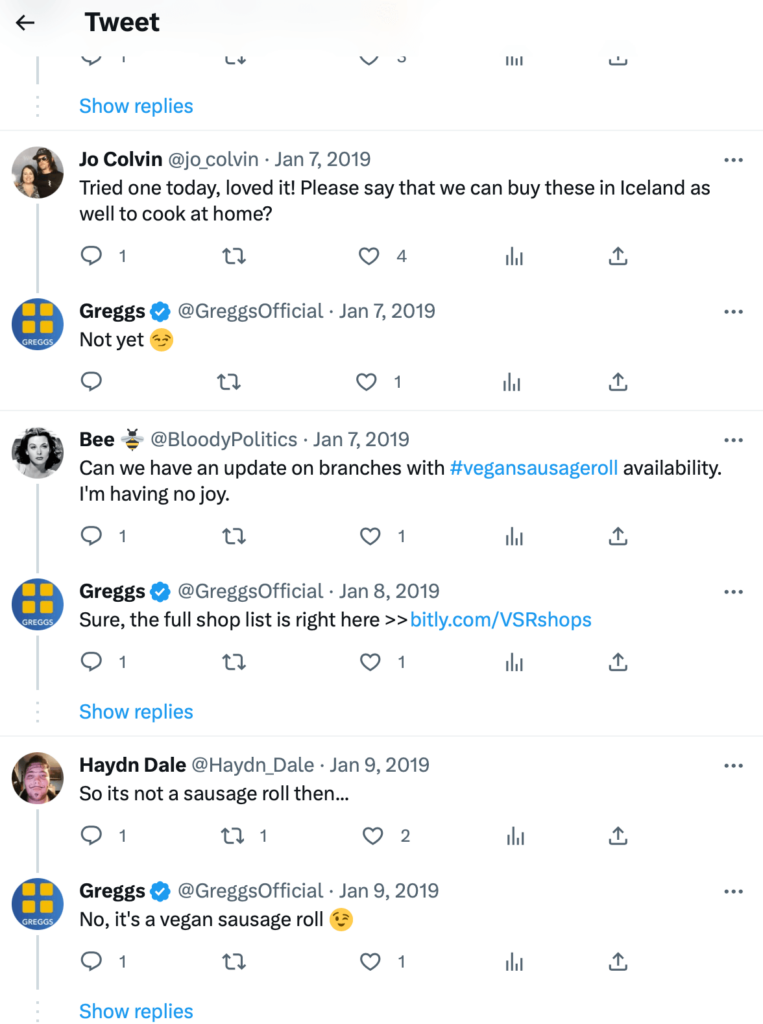Like Greggs' 'vegan sausage roll' reply
This screenshot has width=763, height=1024.
pyautogui.click(x=370, y=961)
